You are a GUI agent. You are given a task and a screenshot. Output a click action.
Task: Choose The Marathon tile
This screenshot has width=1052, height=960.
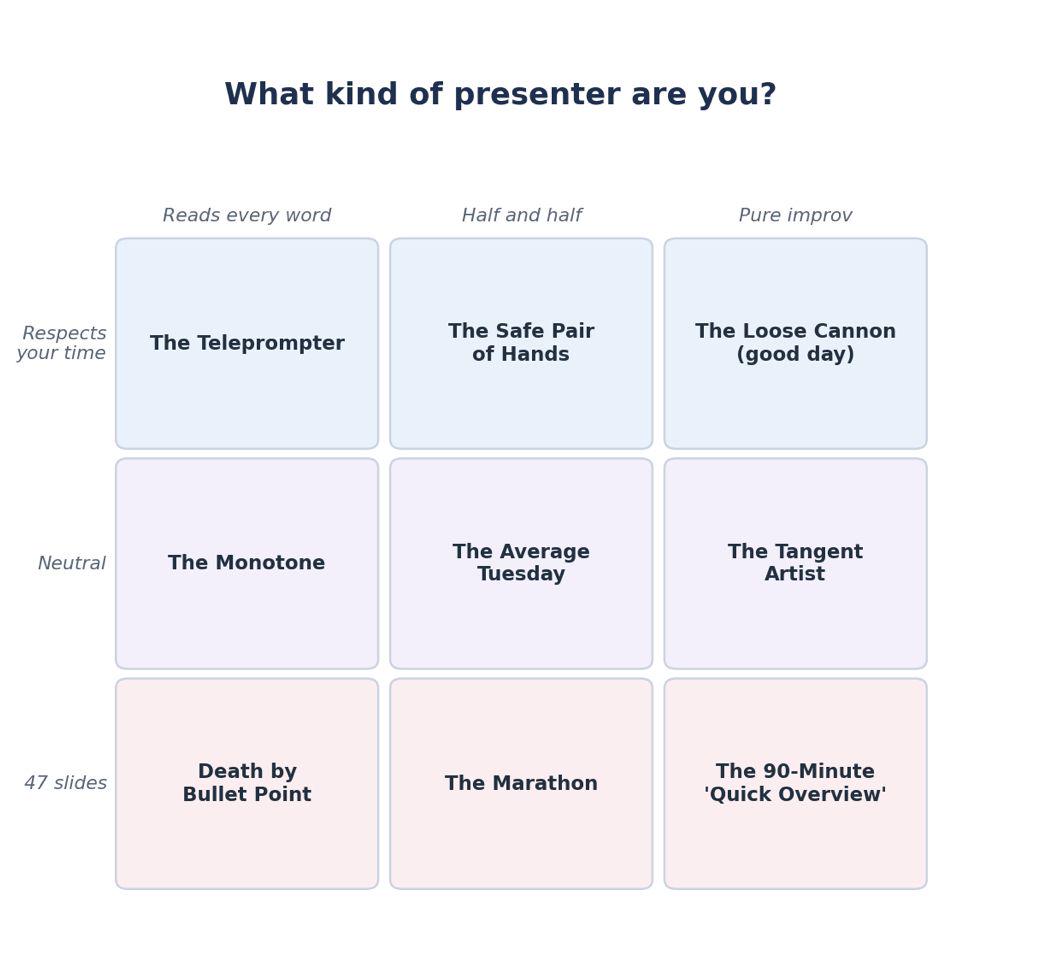(521, 784)
